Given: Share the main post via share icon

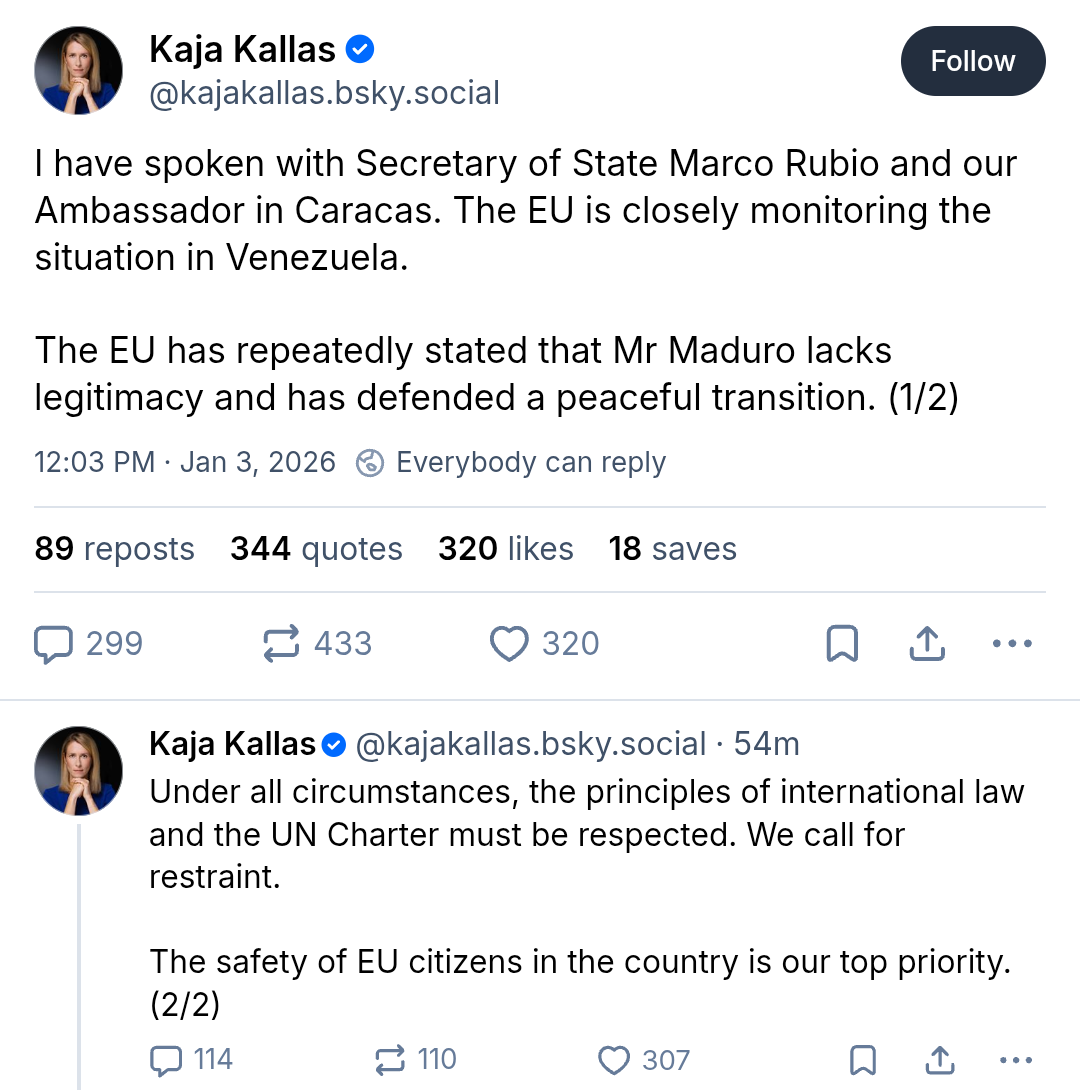Looking at the screenshot, I should coord(927,644).
